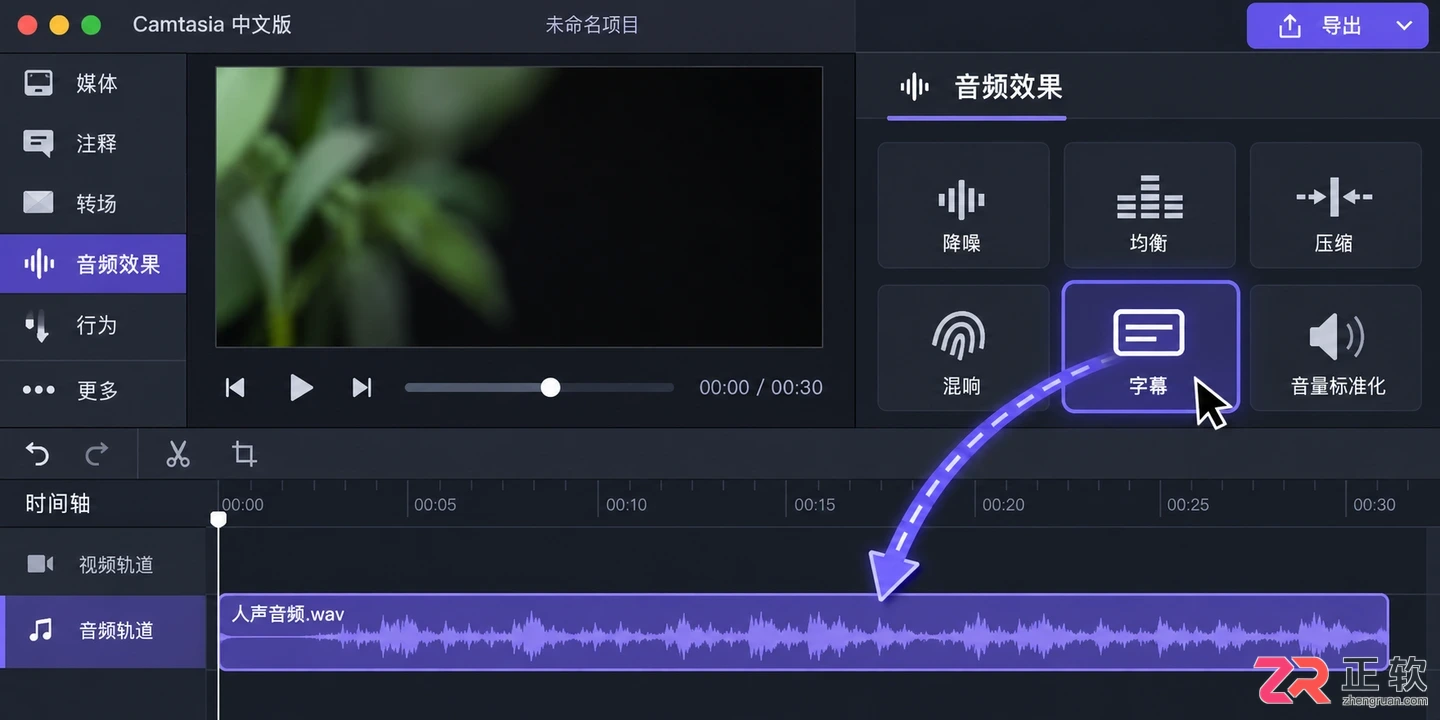Skip to previous frame
The height and width of the screenshot is (720, 1440).
click(235, 387)
